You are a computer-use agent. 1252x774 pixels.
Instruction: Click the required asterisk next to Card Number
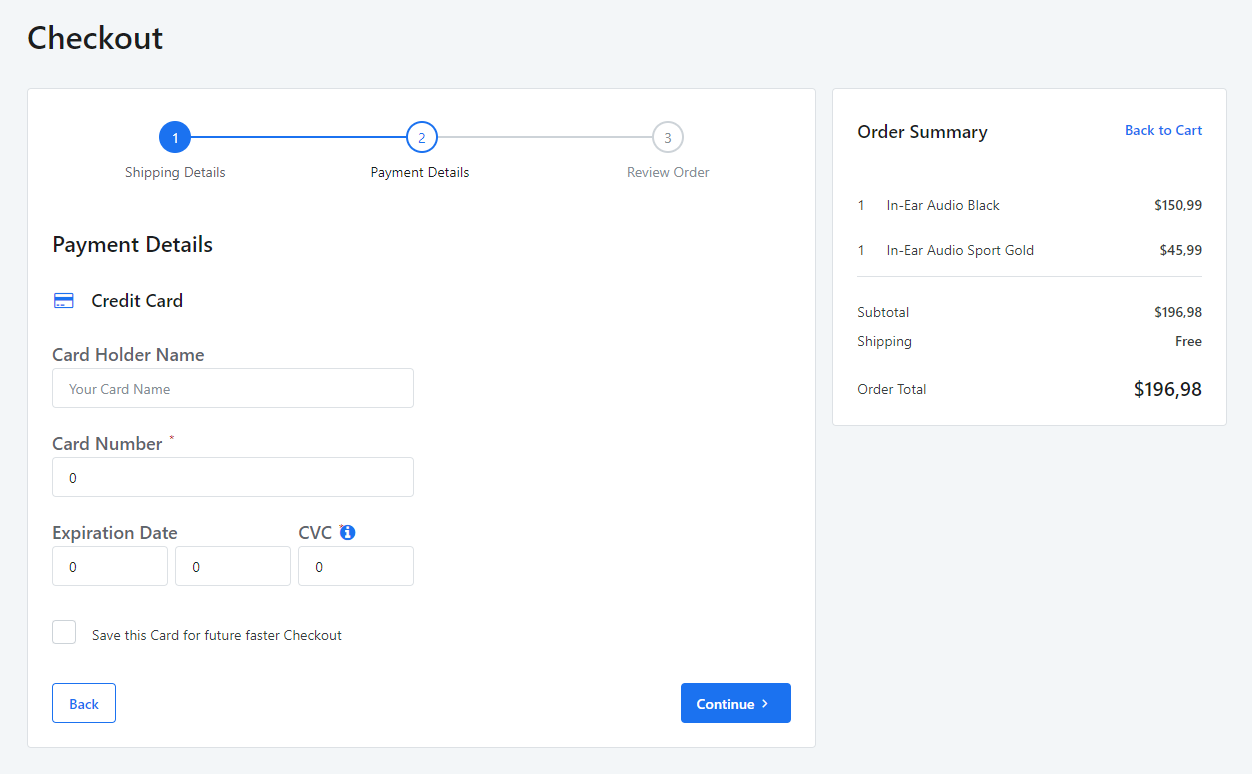[170, 437]
